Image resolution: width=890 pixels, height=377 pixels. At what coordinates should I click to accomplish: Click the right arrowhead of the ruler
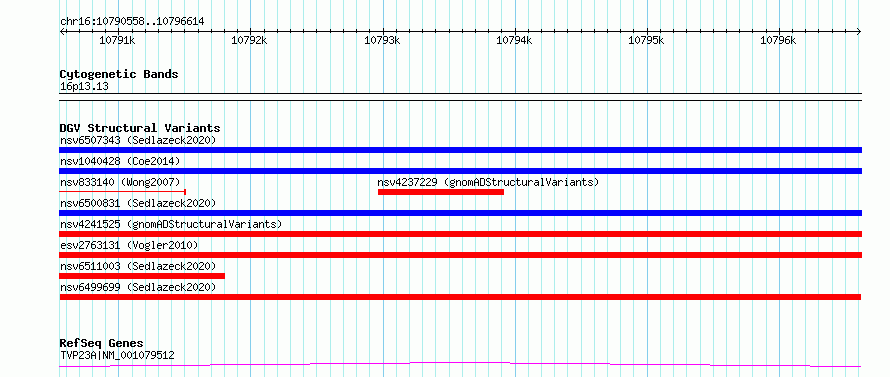859,31
